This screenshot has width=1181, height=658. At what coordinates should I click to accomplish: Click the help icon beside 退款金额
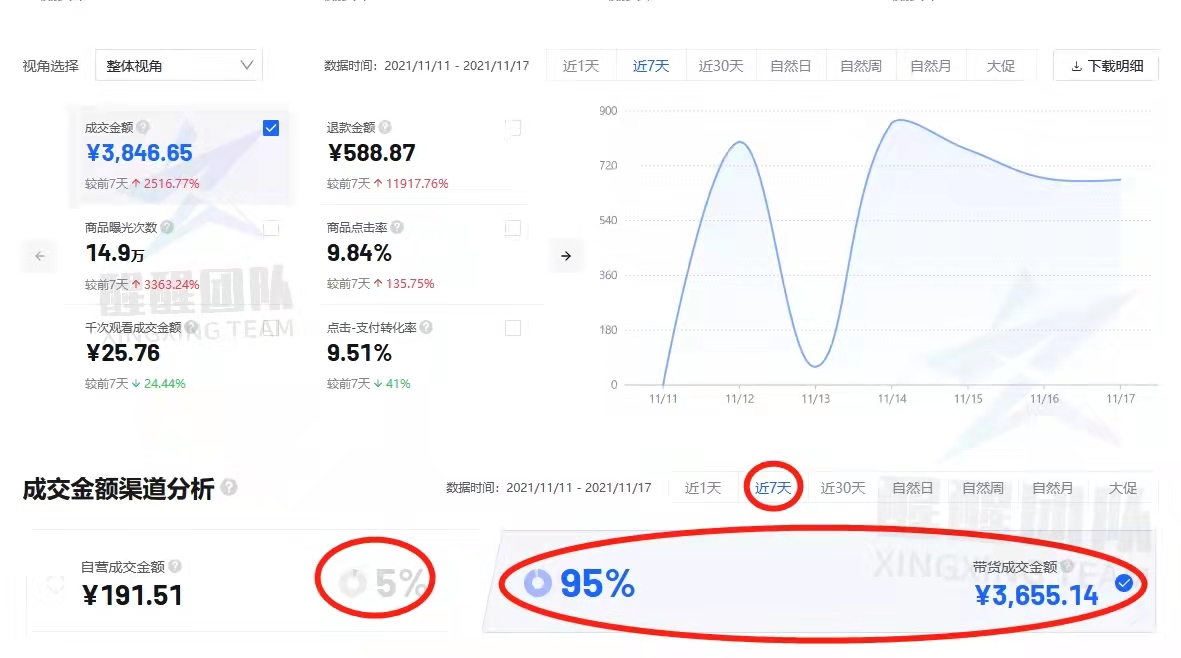[x=385, y=127]
